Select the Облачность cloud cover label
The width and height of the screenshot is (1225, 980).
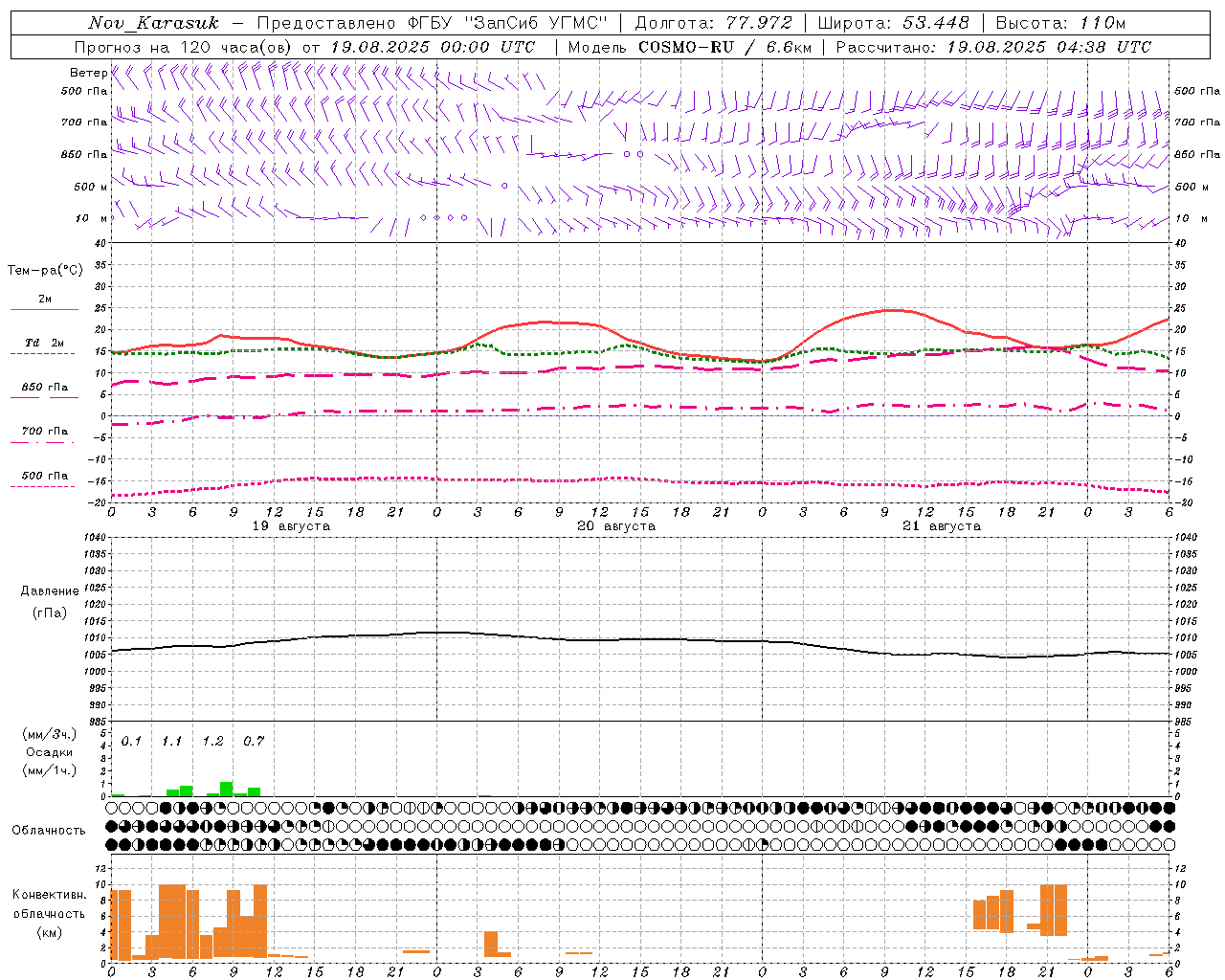(49, 831)
